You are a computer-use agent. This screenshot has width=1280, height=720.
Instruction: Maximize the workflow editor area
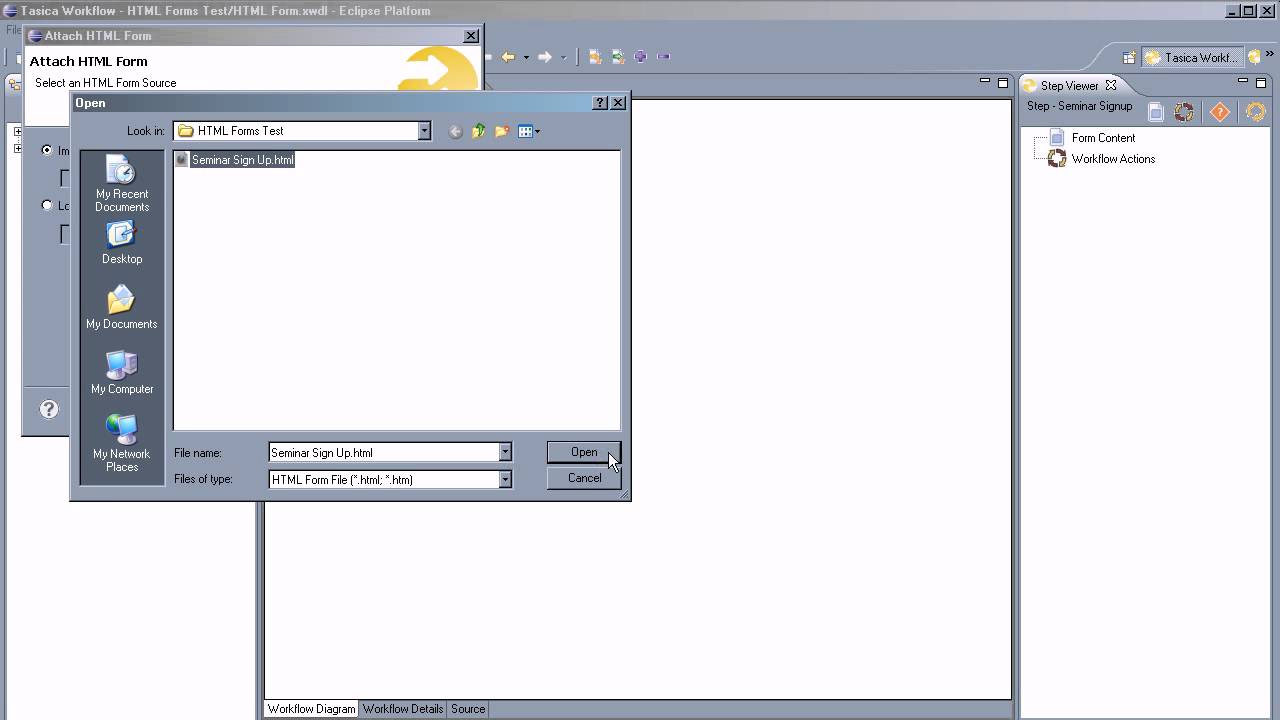(1003, 83)
